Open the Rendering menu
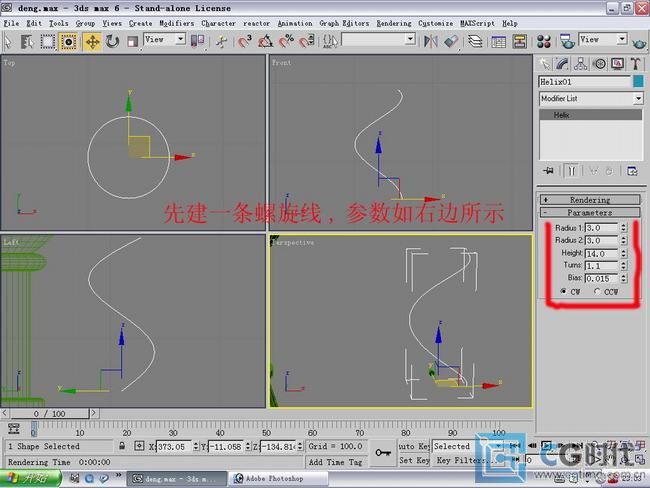 (x=394, y=23)
